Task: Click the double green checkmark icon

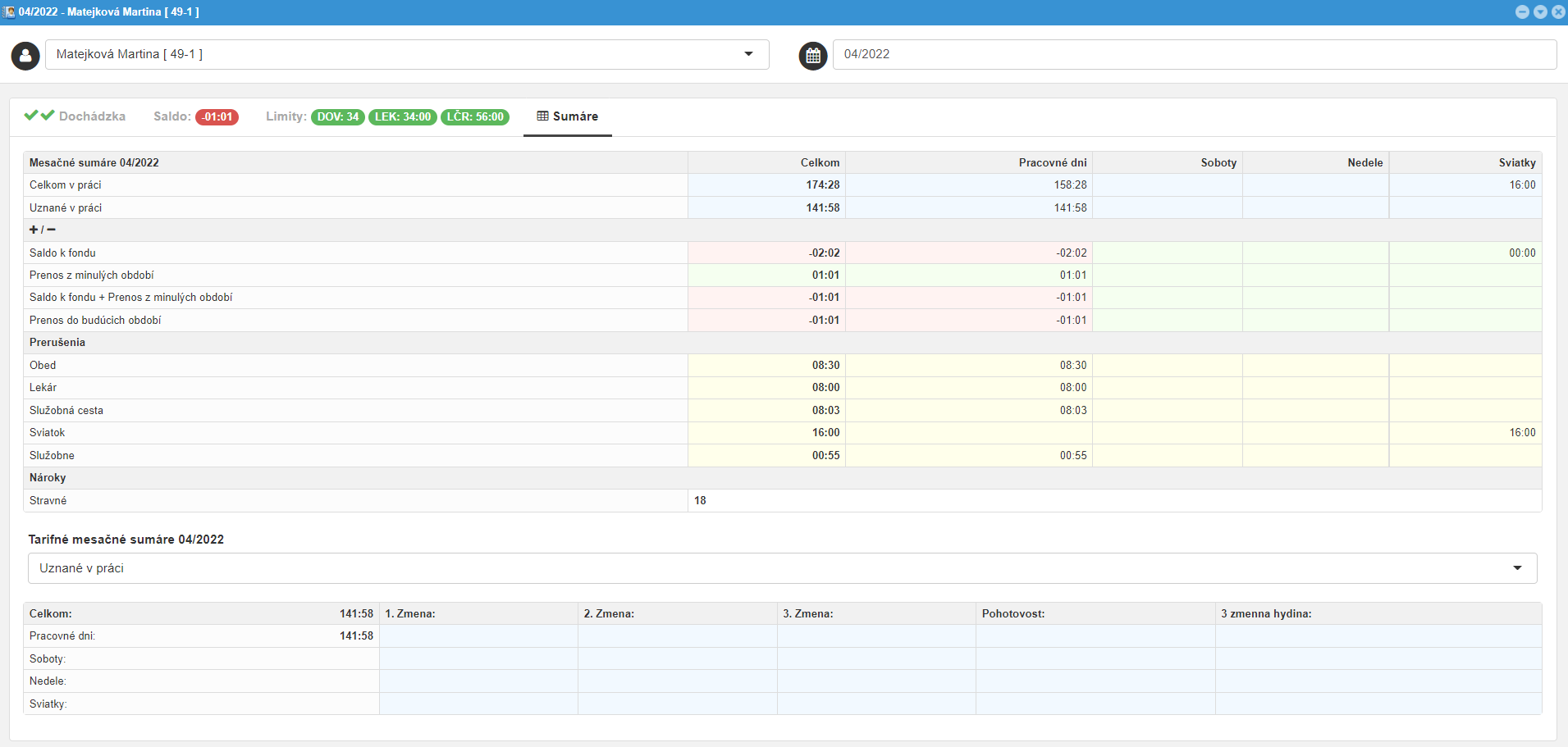Action: point(39,116)
